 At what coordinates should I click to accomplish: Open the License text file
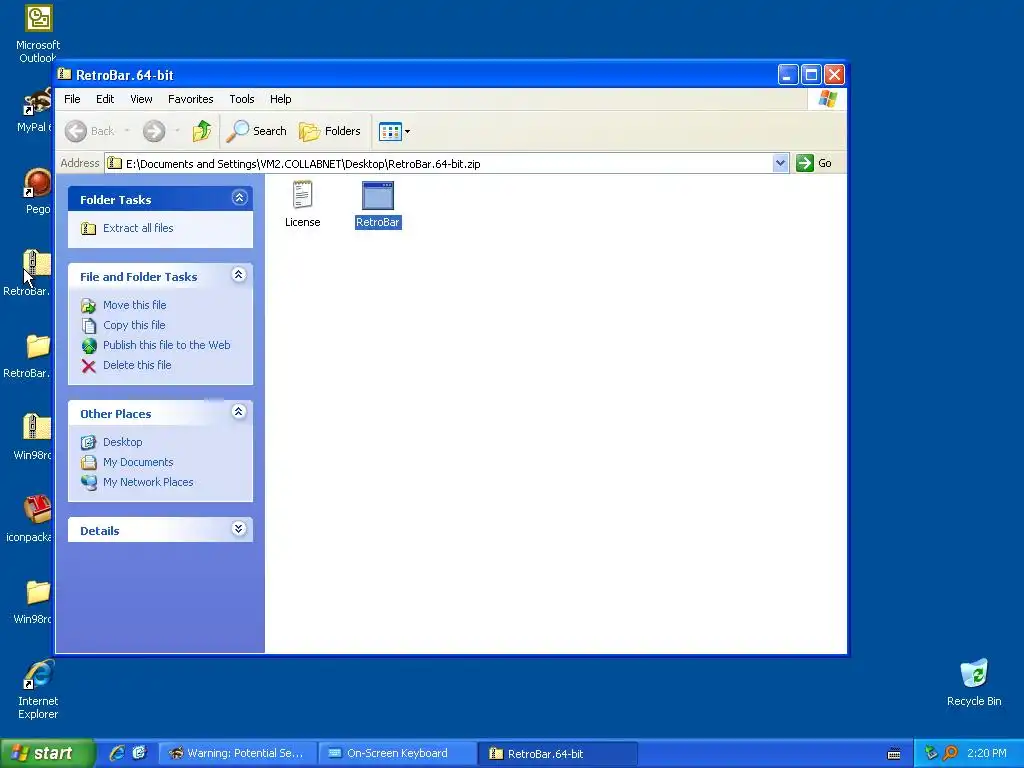(302, 204)
